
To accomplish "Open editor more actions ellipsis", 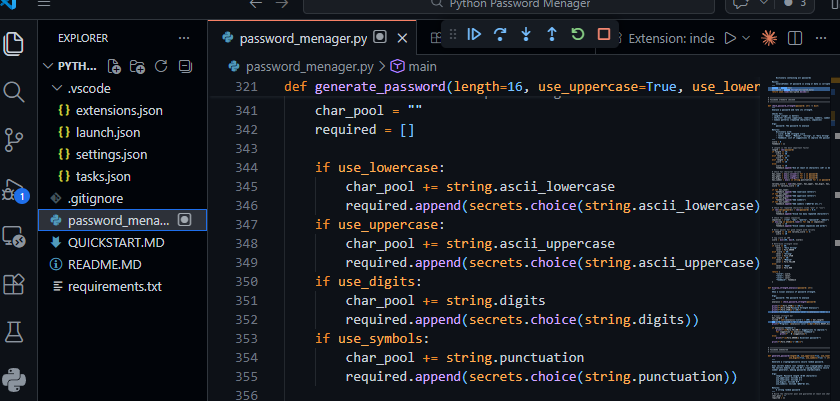I will [821, 38].
